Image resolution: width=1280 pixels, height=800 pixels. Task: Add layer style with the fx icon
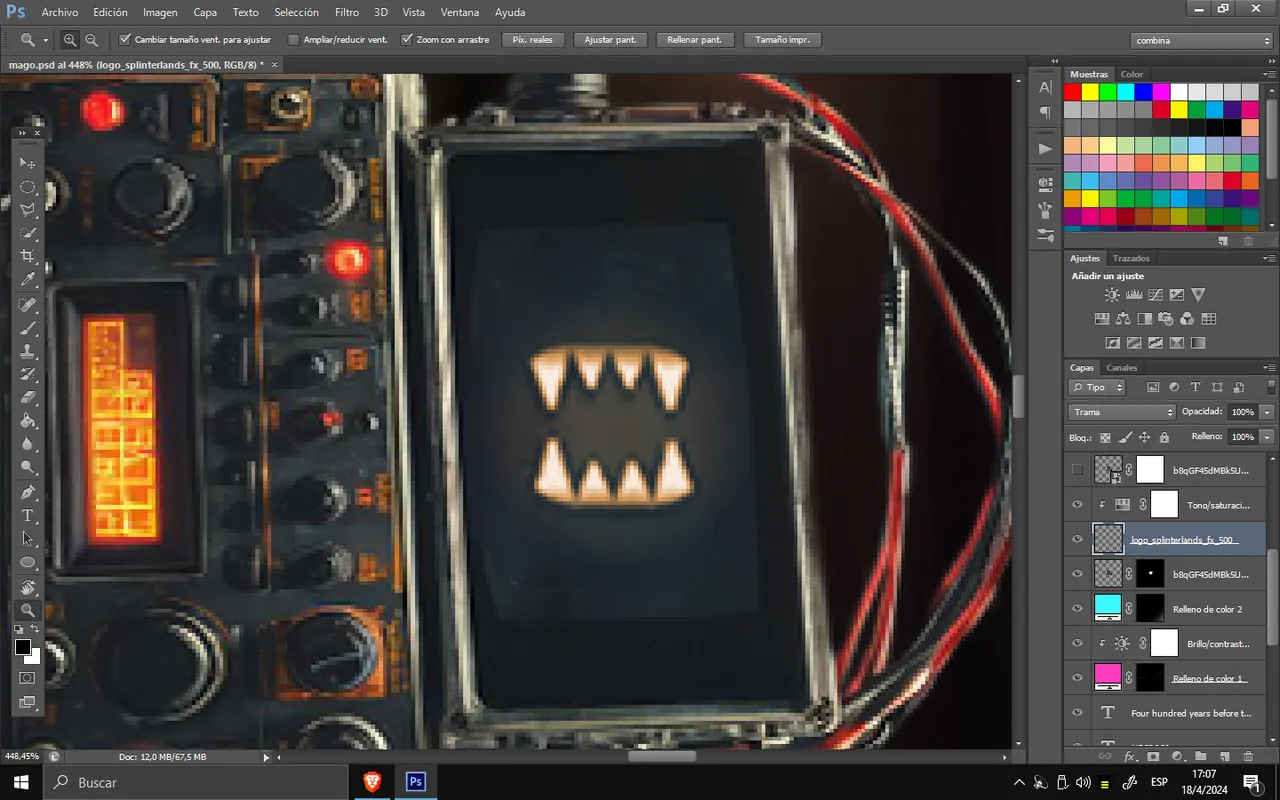tap(1129, 757)
